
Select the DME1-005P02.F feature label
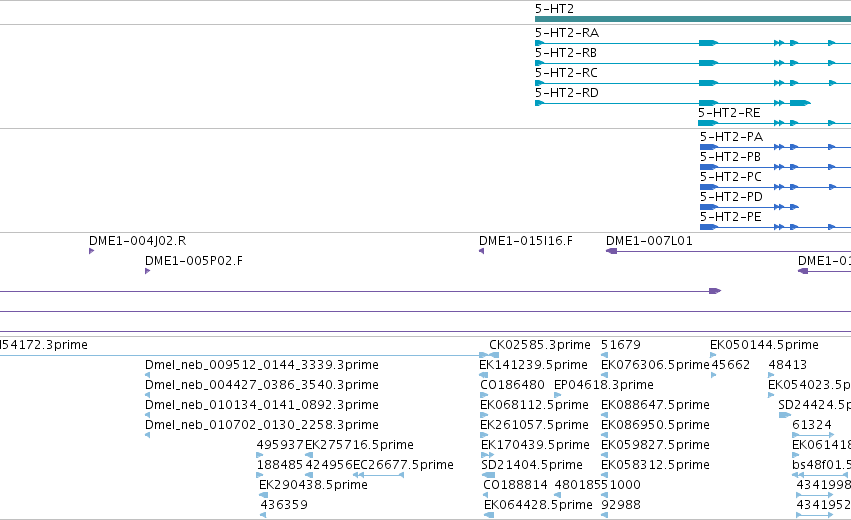pos(194,262)
